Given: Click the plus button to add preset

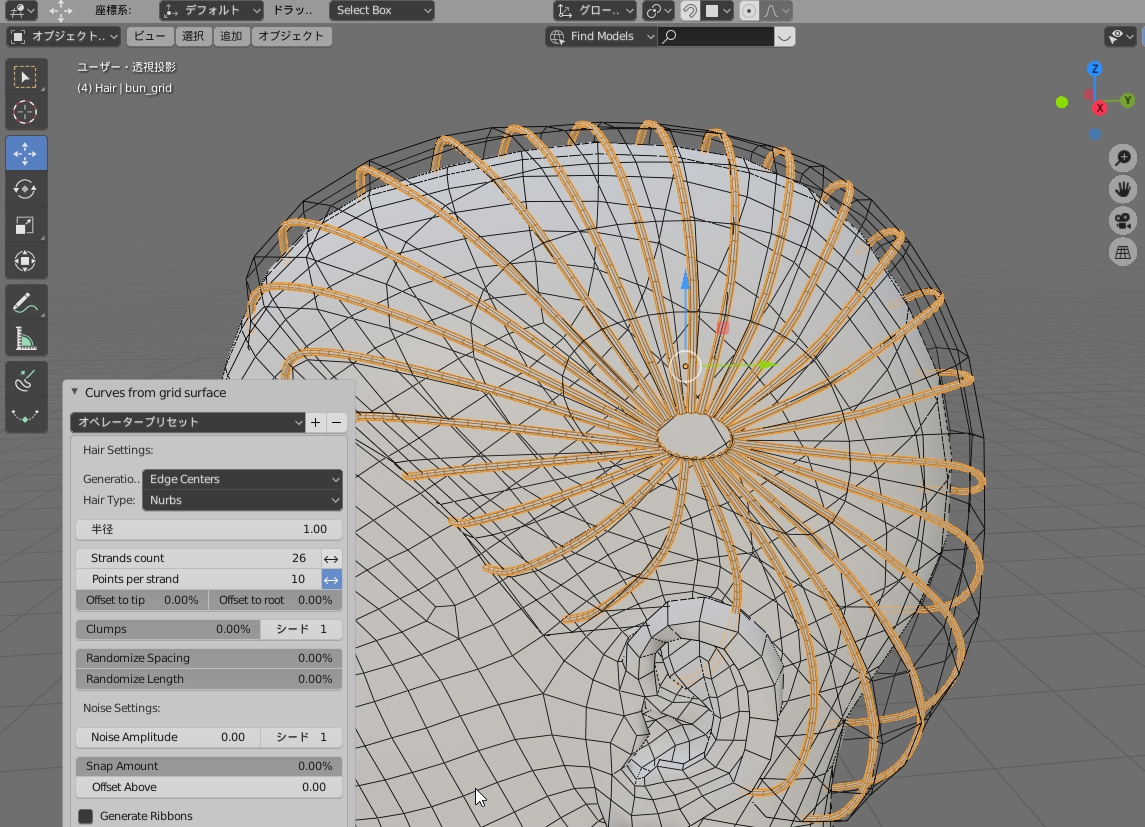Looking at the screenshot, I should (x=315, y=422).
